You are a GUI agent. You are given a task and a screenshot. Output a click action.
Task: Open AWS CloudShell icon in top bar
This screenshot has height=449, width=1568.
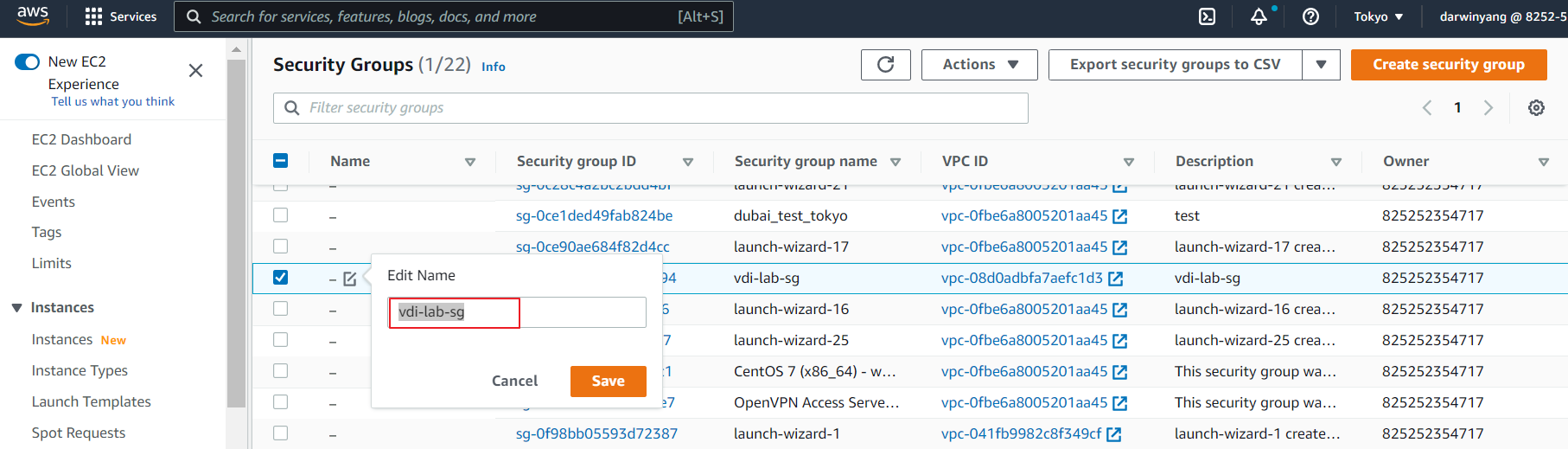coord(1208,16)
